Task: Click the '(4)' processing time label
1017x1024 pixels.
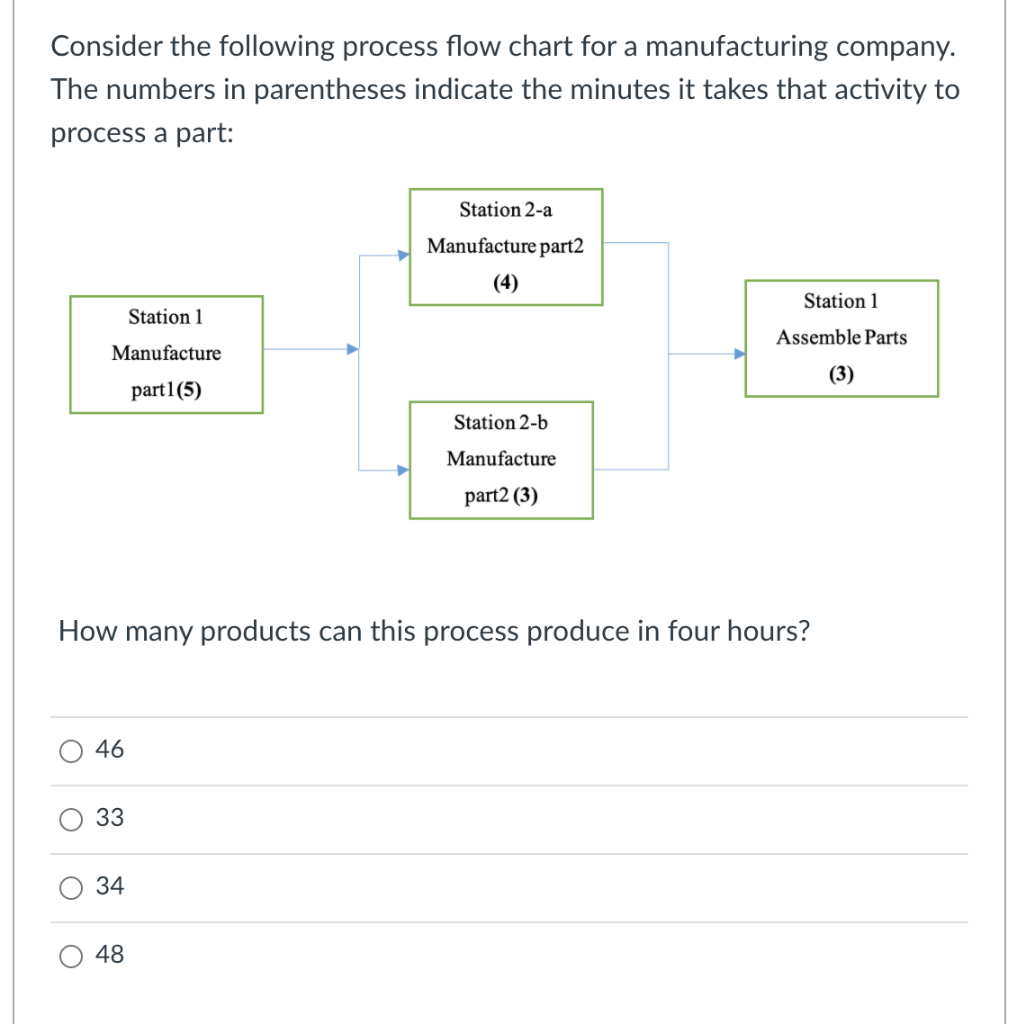Action: 506,282
